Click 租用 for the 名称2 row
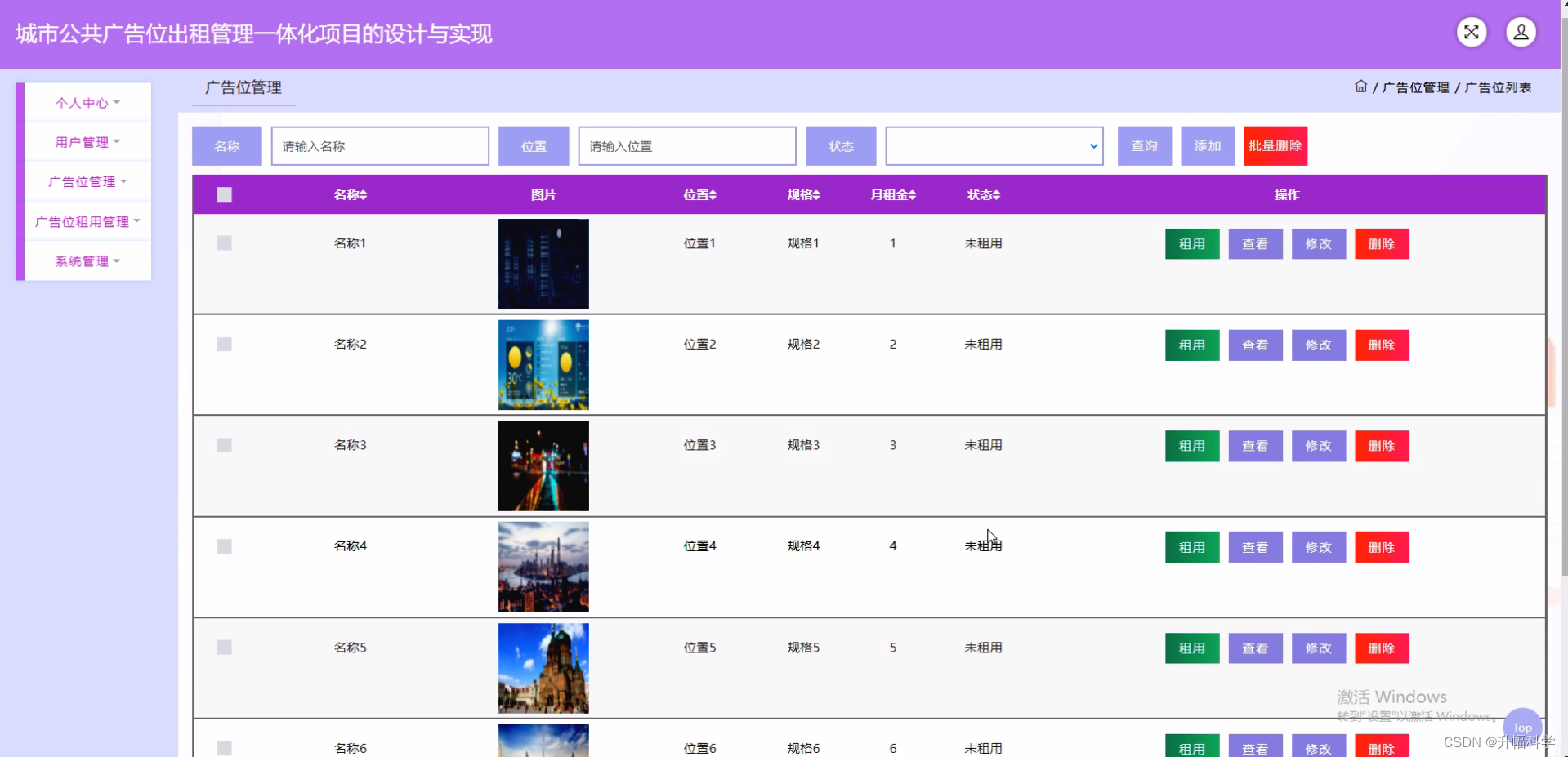1568x757 pixels. pos(1191,345)
